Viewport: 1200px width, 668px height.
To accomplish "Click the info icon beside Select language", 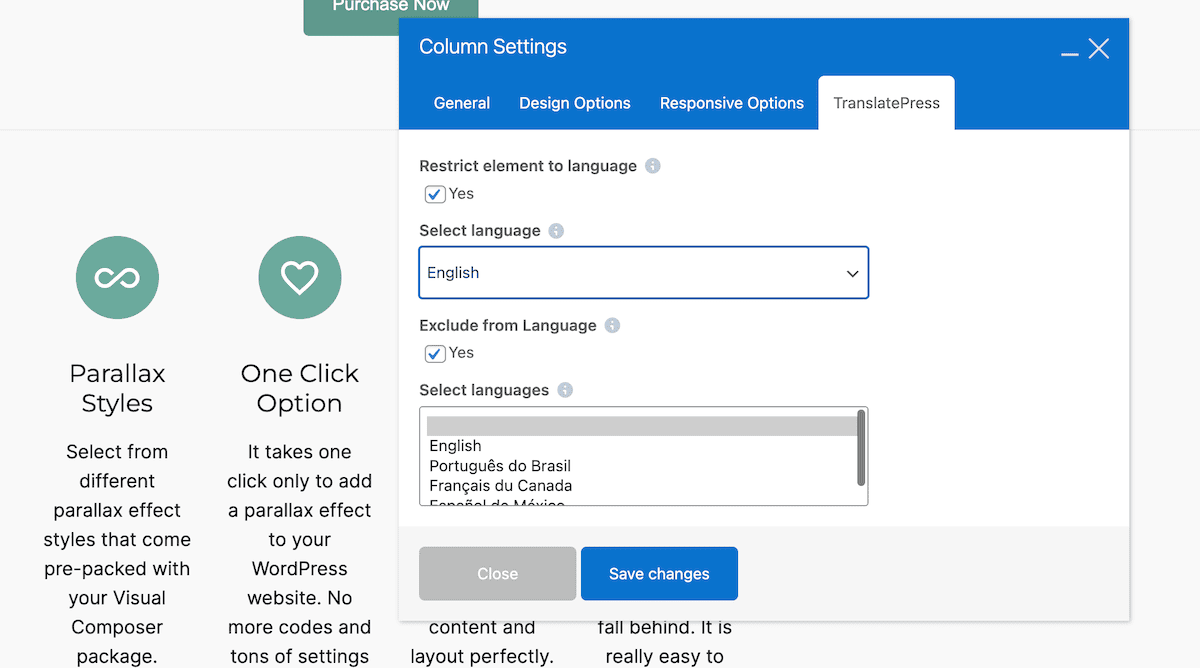I will pyautogui.click(x=556, y=230).
